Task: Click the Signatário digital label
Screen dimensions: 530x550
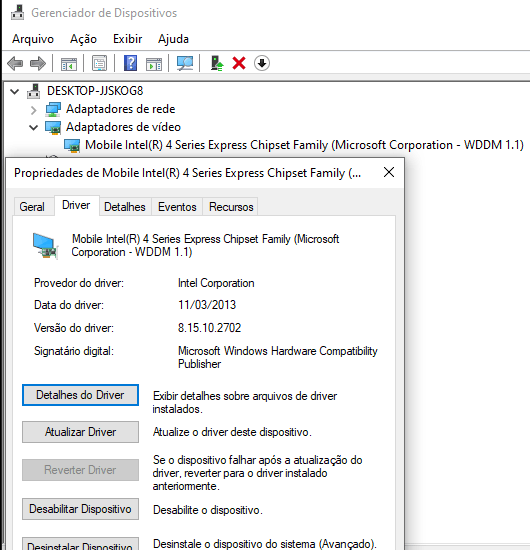Action: click(x=74, y=351)
